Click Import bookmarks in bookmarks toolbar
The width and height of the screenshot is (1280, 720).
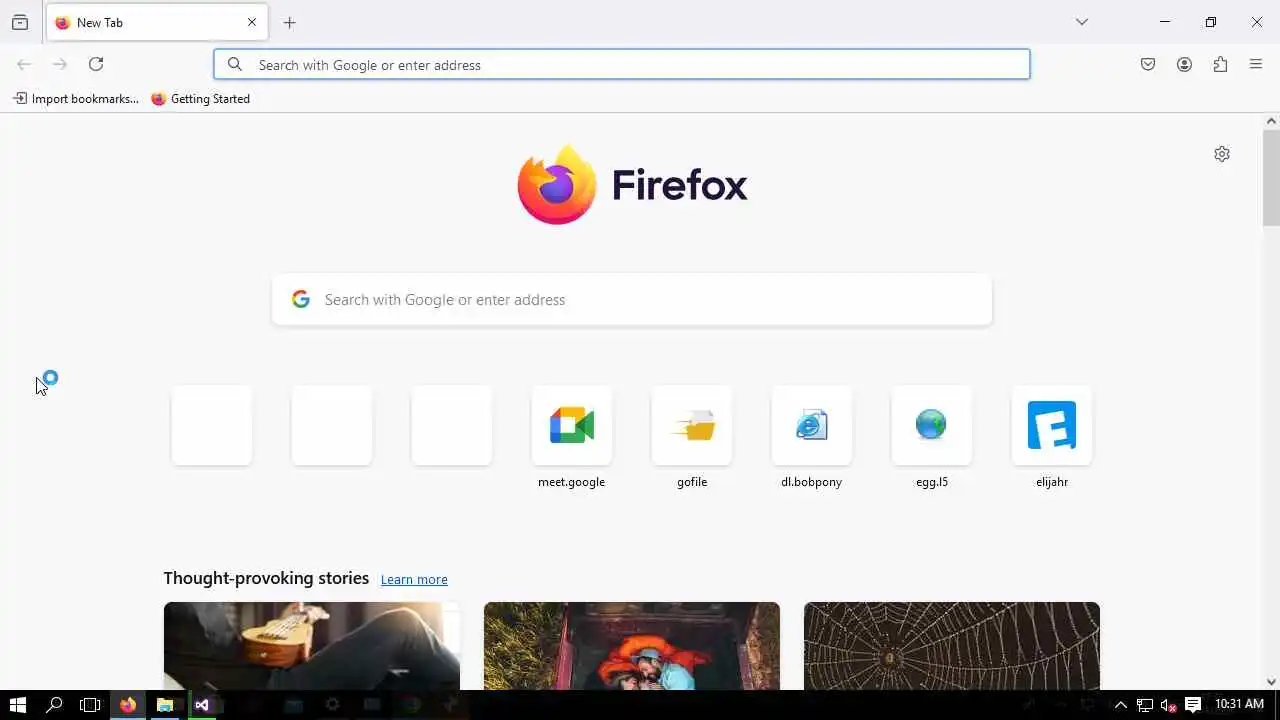click(76, 99)
